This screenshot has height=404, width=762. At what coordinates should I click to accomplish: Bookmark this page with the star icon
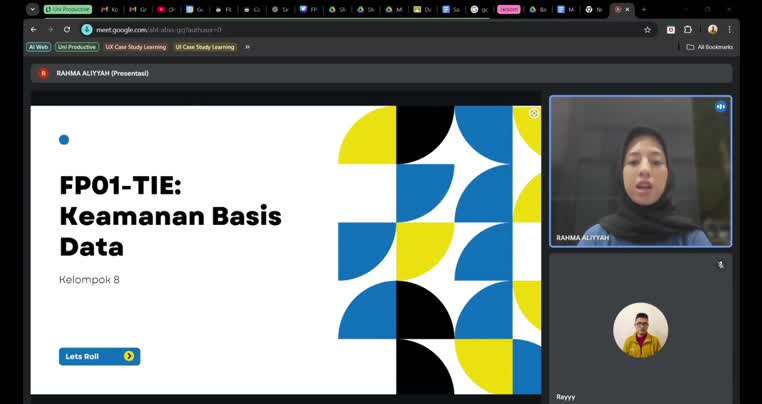tap(647, 30)
